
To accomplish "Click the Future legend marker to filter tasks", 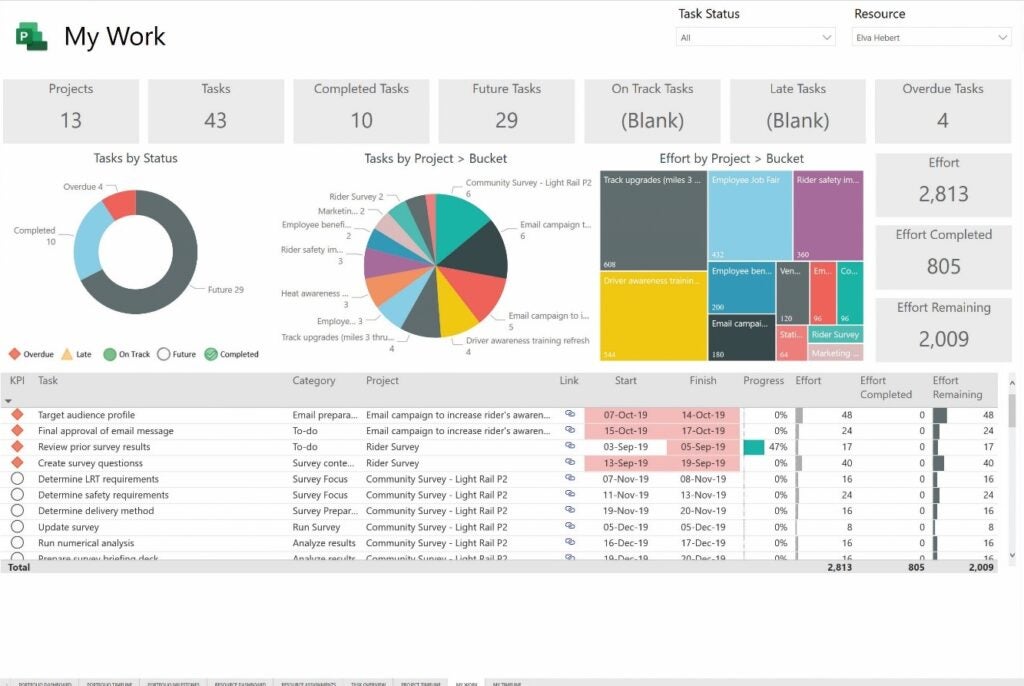I will 164,354.
